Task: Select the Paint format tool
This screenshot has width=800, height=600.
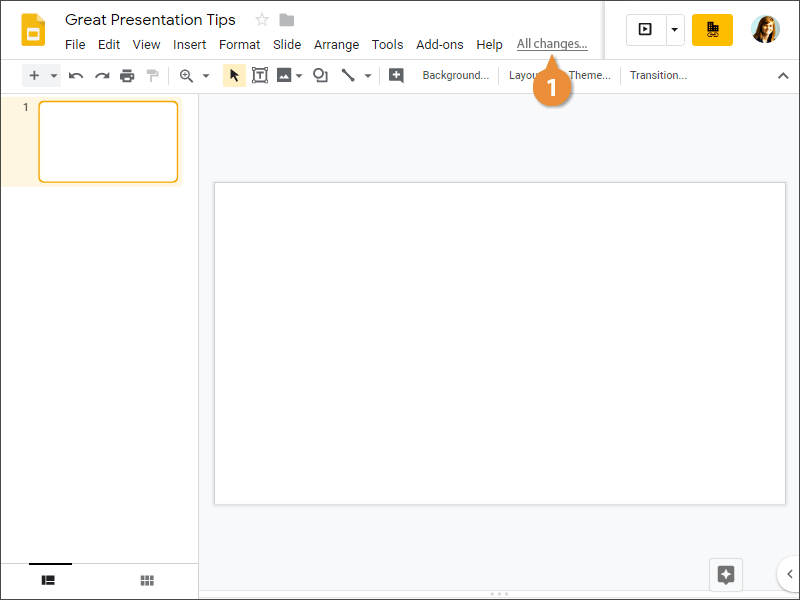Action: 152,75
